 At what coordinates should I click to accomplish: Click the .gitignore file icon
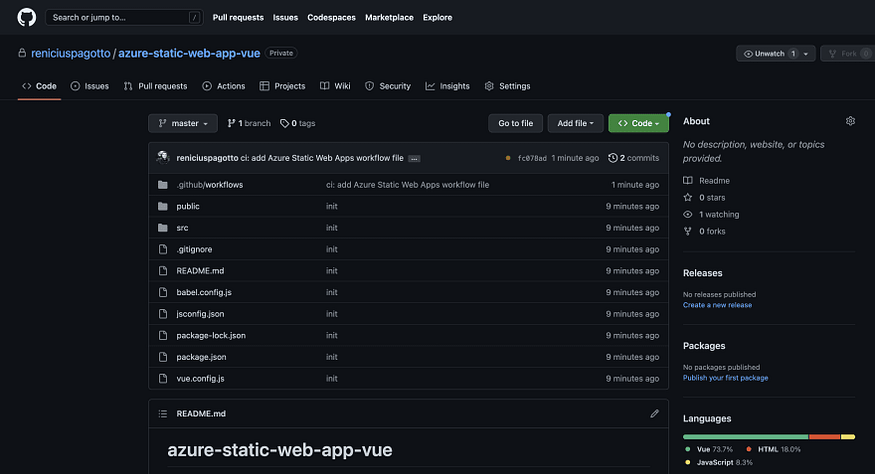(162, 249)
